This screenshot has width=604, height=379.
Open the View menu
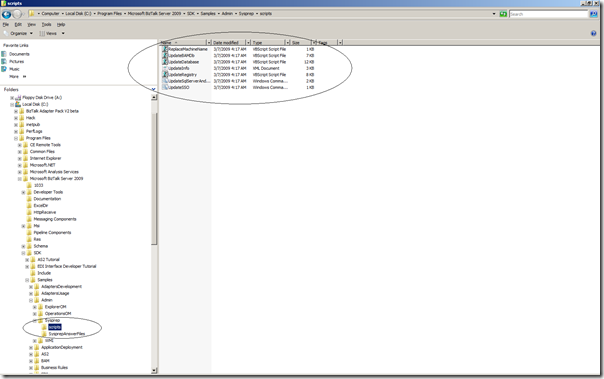32,24
